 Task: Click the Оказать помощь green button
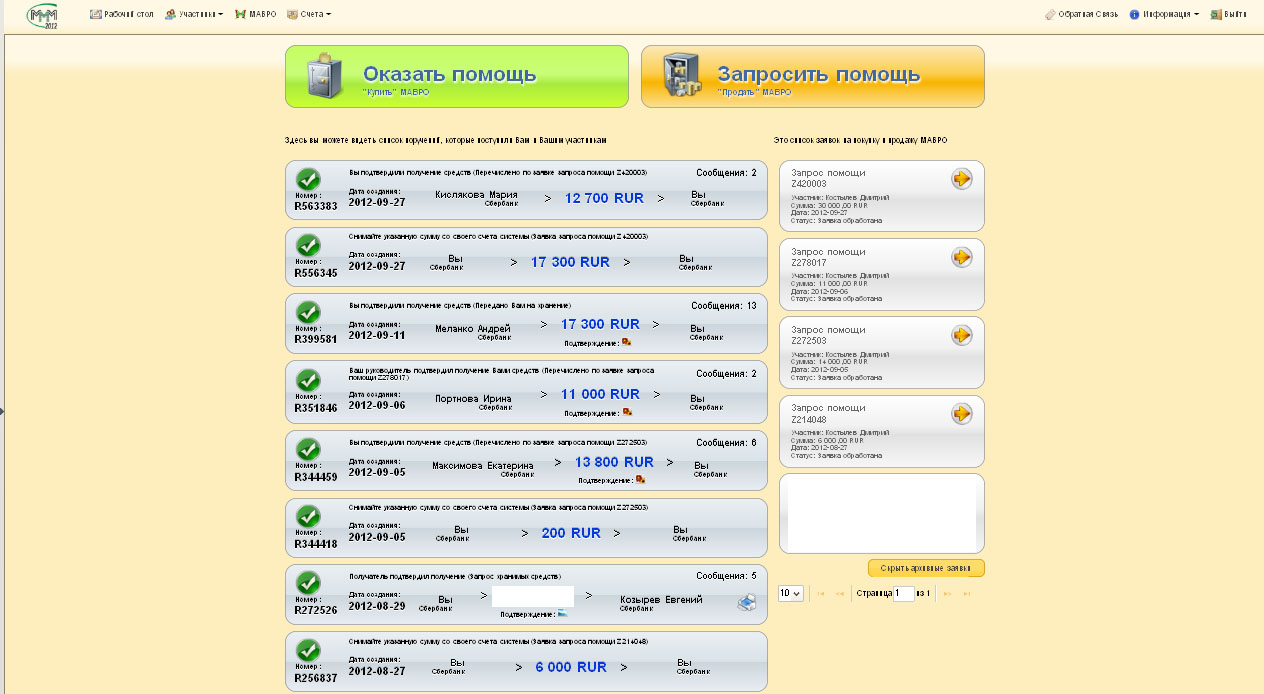[x=457, y=76]
